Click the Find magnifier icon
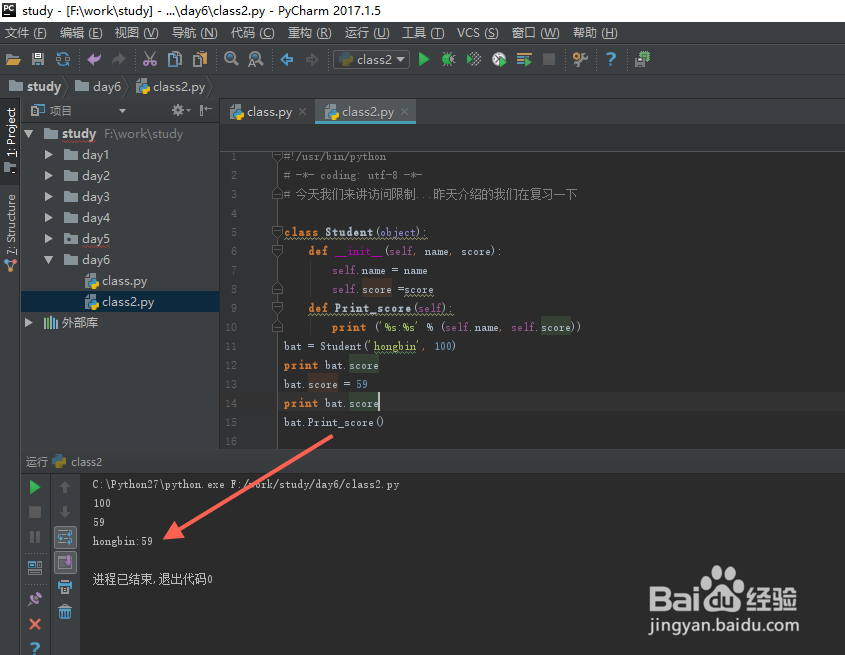Screen dimensions: 845x655 231,59
